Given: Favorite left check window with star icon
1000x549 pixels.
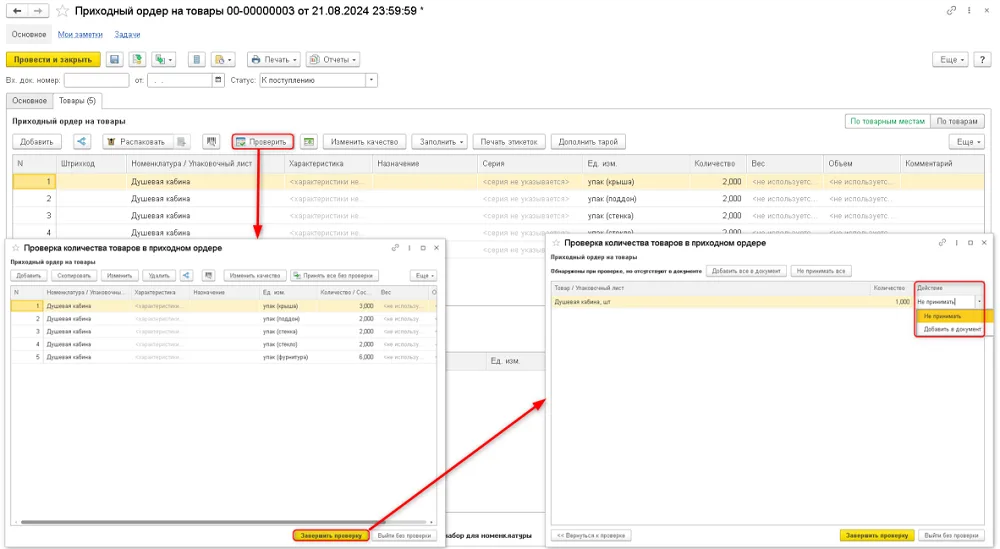Looking at the screenshot, I should 15,248.
